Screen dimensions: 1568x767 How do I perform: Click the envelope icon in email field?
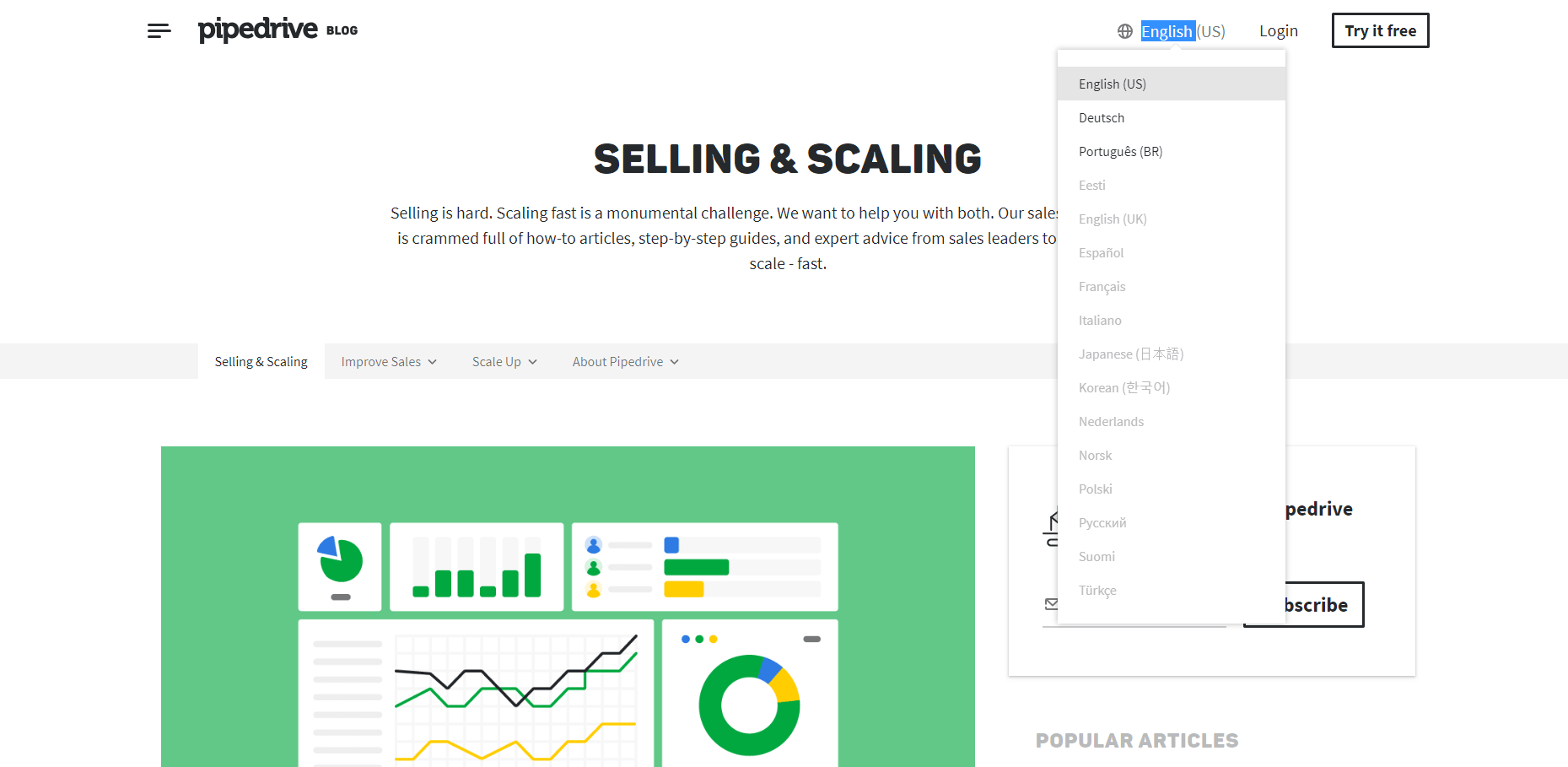tap(1051, 603)
